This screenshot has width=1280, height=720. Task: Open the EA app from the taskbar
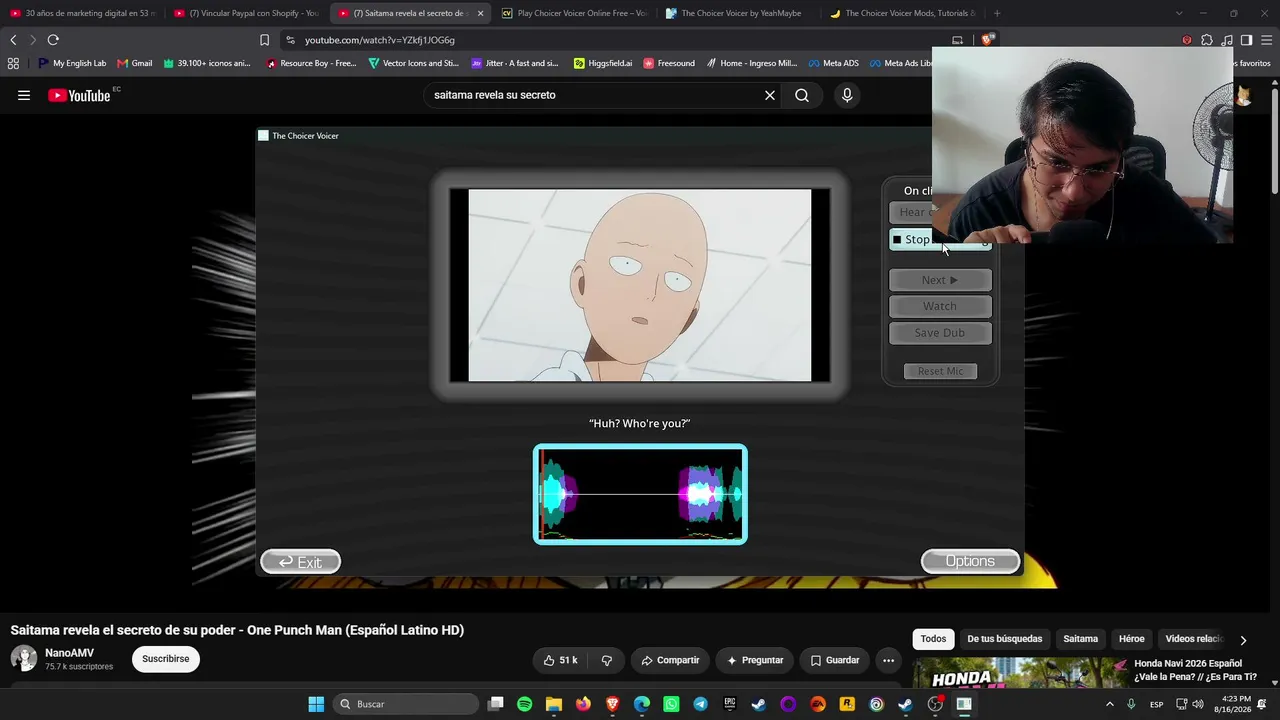point(818,704)
